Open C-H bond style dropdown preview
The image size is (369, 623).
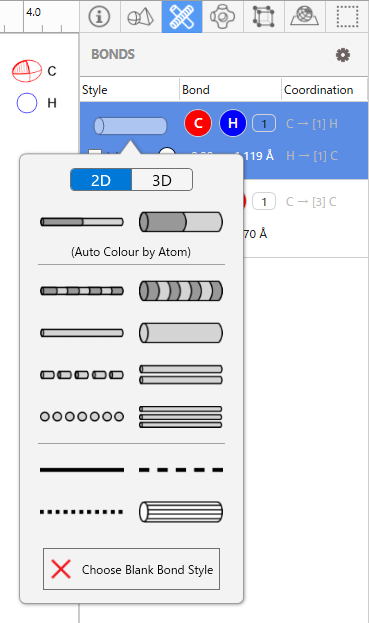click(x=130, y=126)
